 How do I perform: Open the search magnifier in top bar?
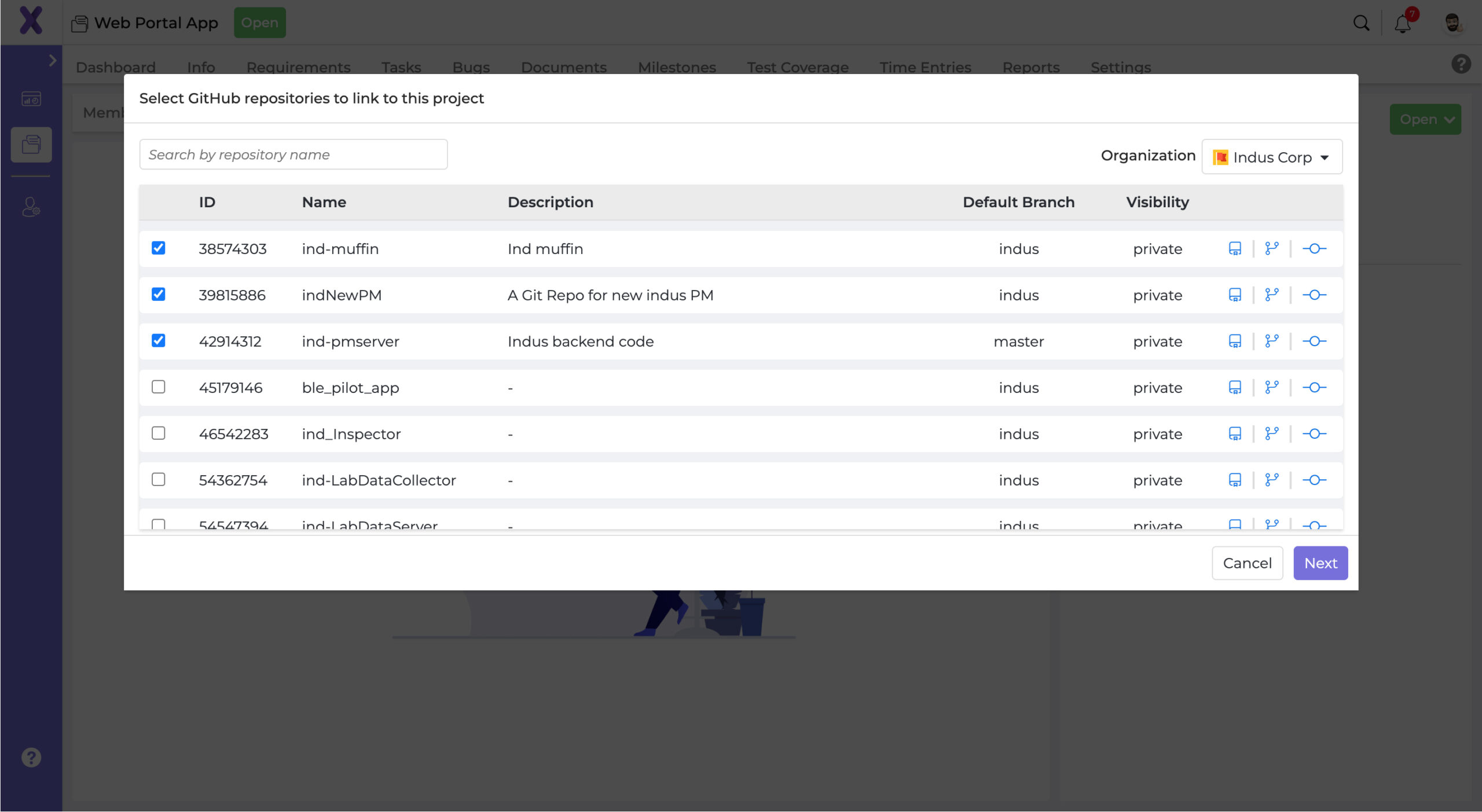[x=1361, y=23]
